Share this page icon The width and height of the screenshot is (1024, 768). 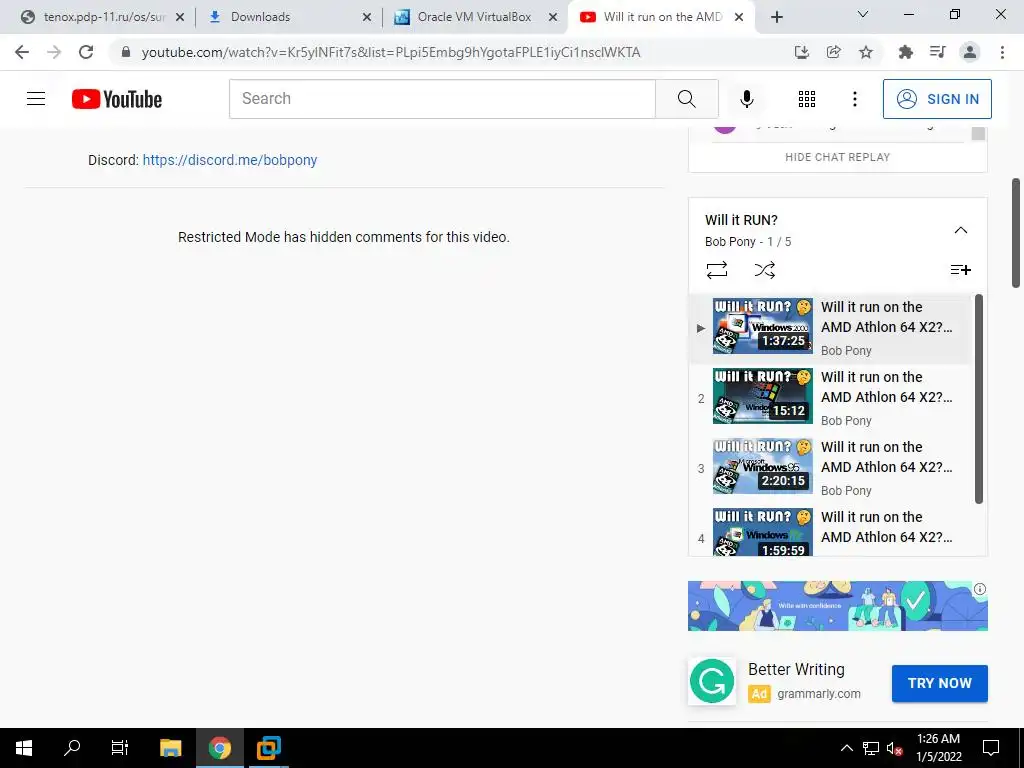pyautogui.click(x=833, y=52)
